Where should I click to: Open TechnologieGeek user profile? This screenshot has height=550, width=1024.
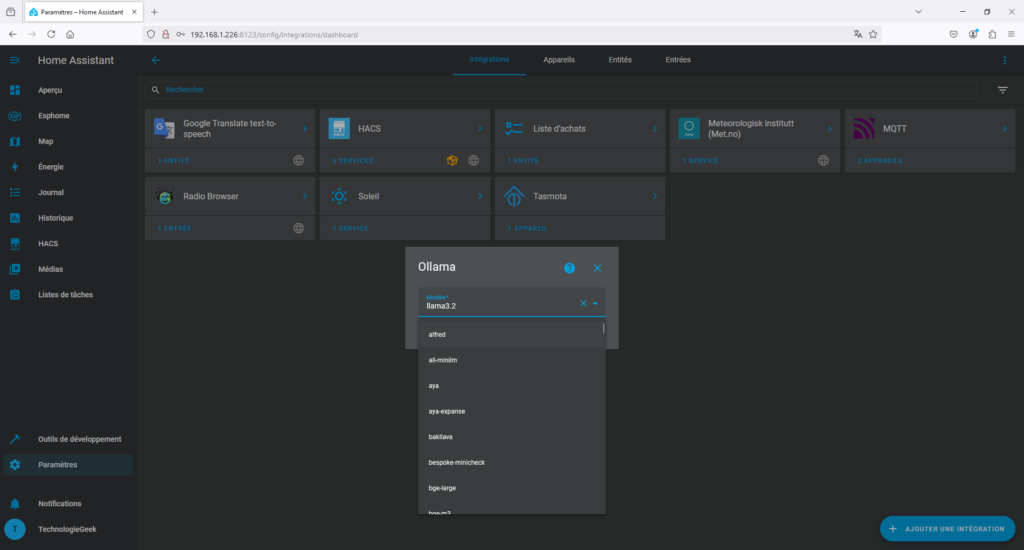(68, 529)
